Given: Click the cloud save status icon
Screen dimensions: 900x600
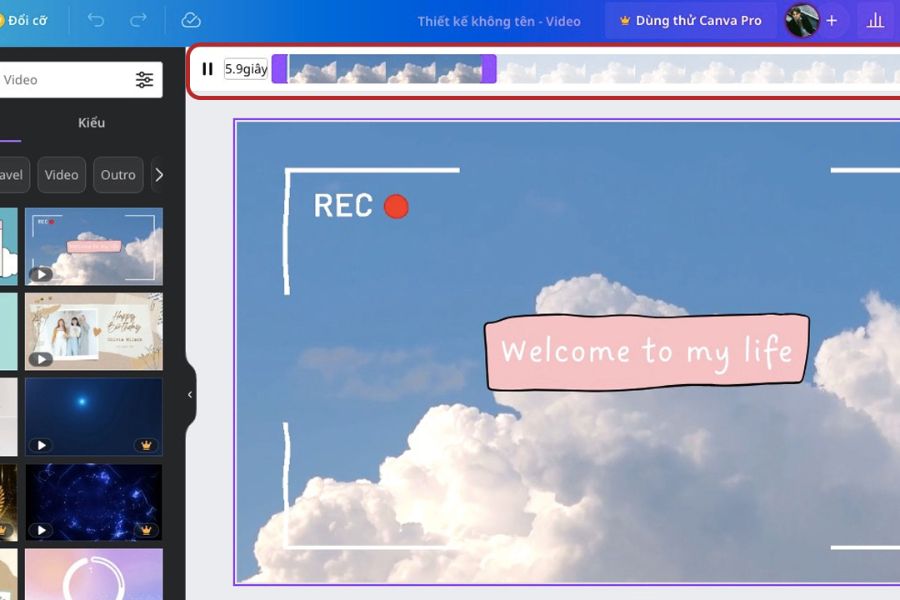Looking at the screenshot, I should [x=191, y=21].
